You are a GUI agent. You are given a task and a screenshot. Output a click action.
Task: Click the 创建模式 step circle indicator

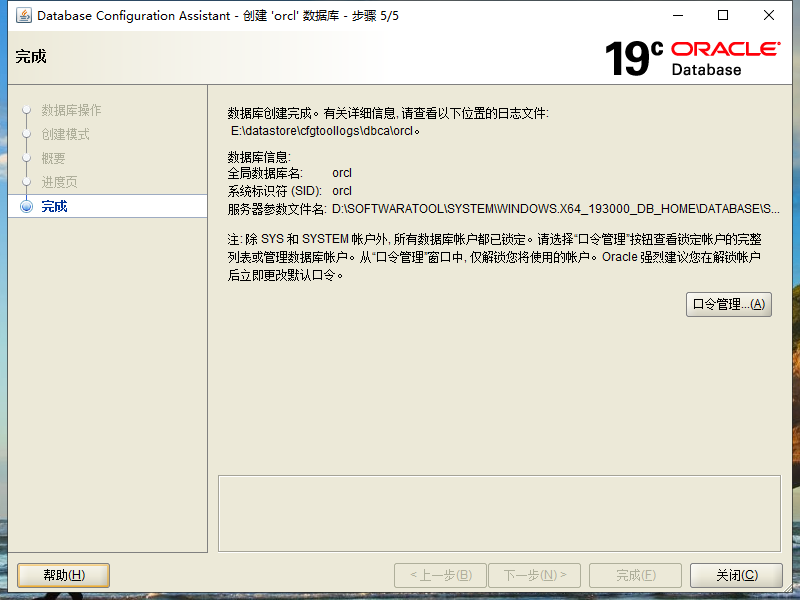point(29,134)
